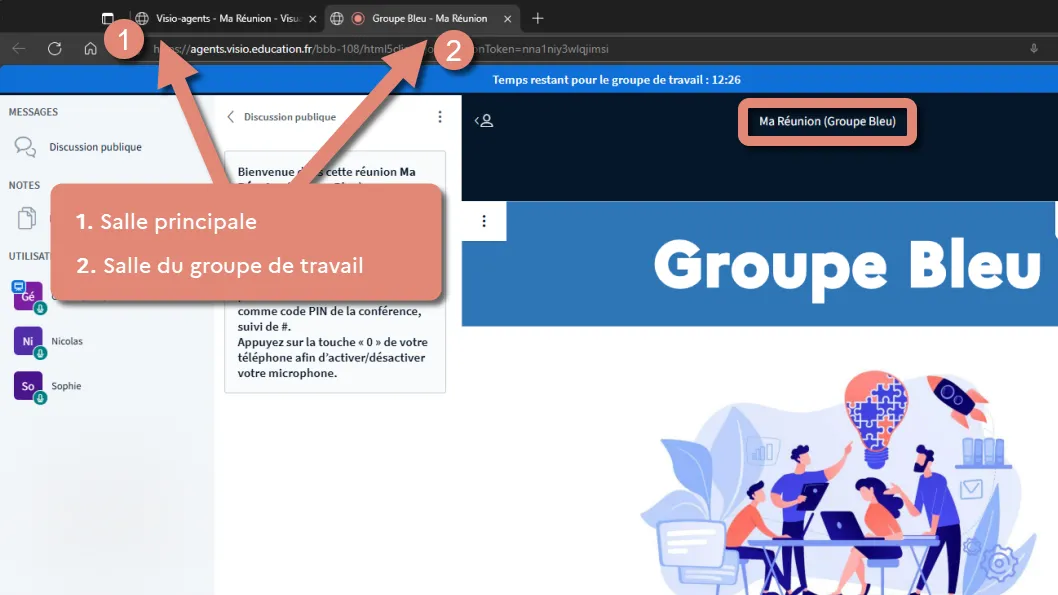Open the shared notes document icon

click(x=27, y=218)
